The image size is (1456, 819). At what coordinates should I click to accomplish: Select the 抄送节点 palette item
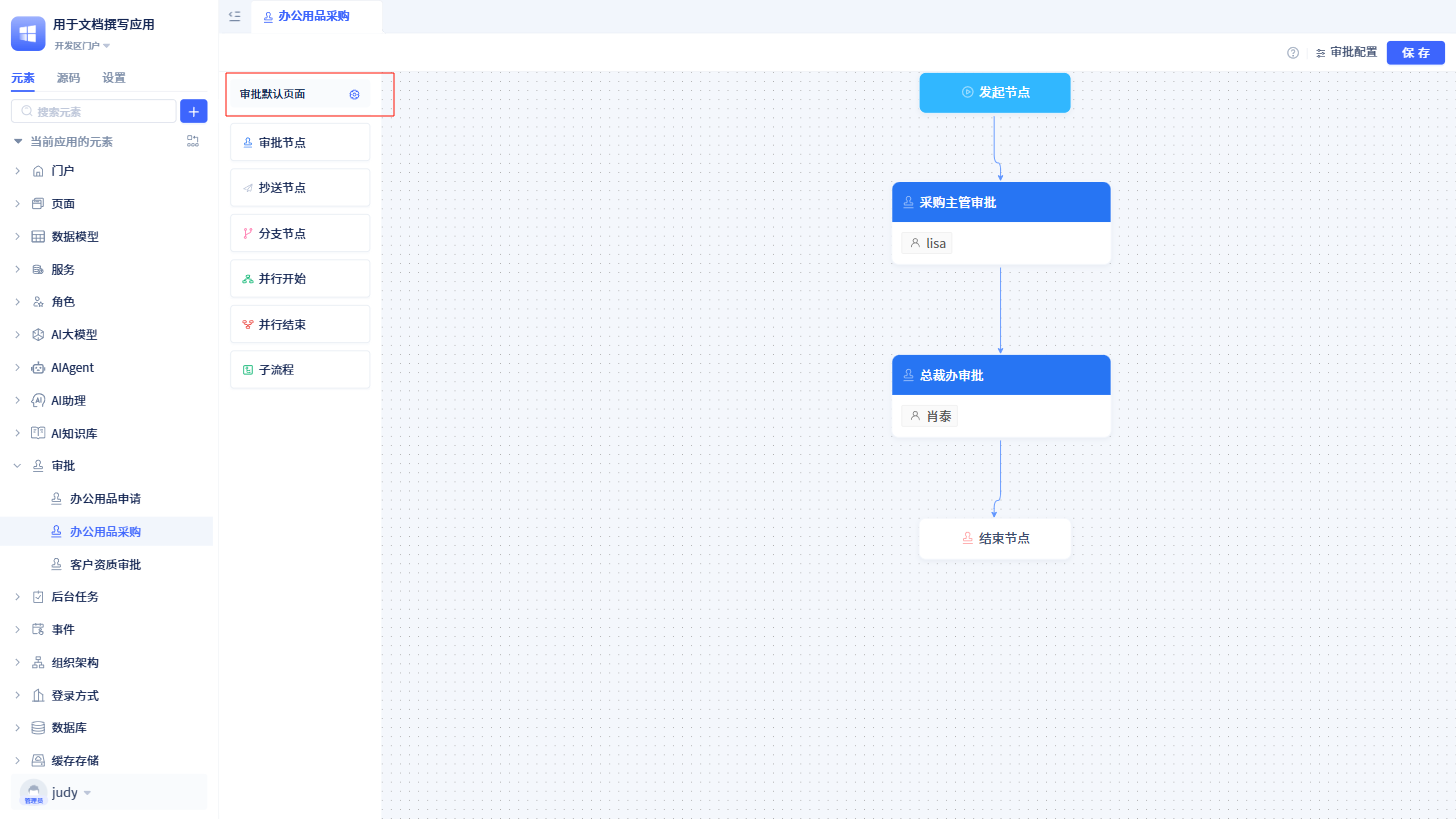(x=300, y=188)
